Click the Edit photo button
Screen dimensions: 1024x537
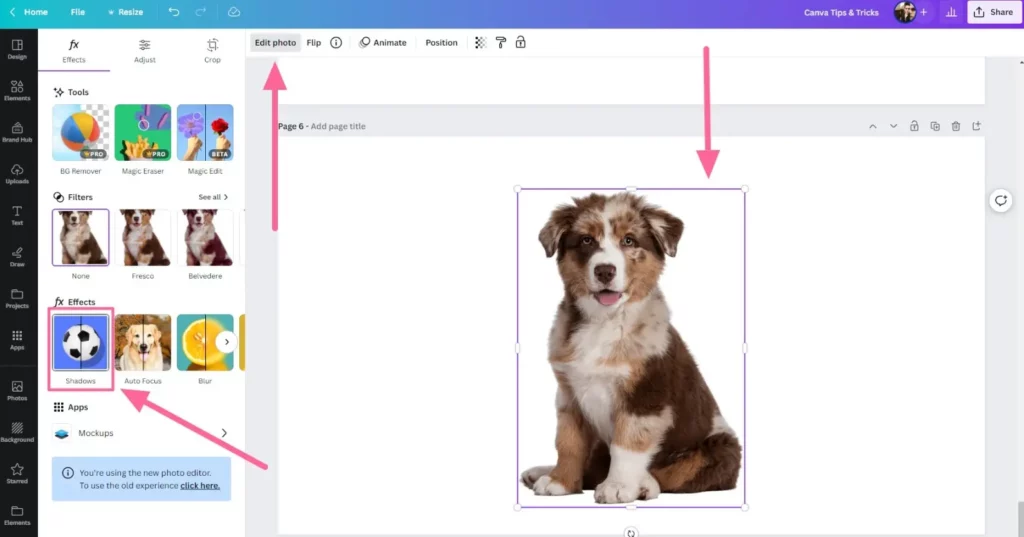[x=275, y=42]
